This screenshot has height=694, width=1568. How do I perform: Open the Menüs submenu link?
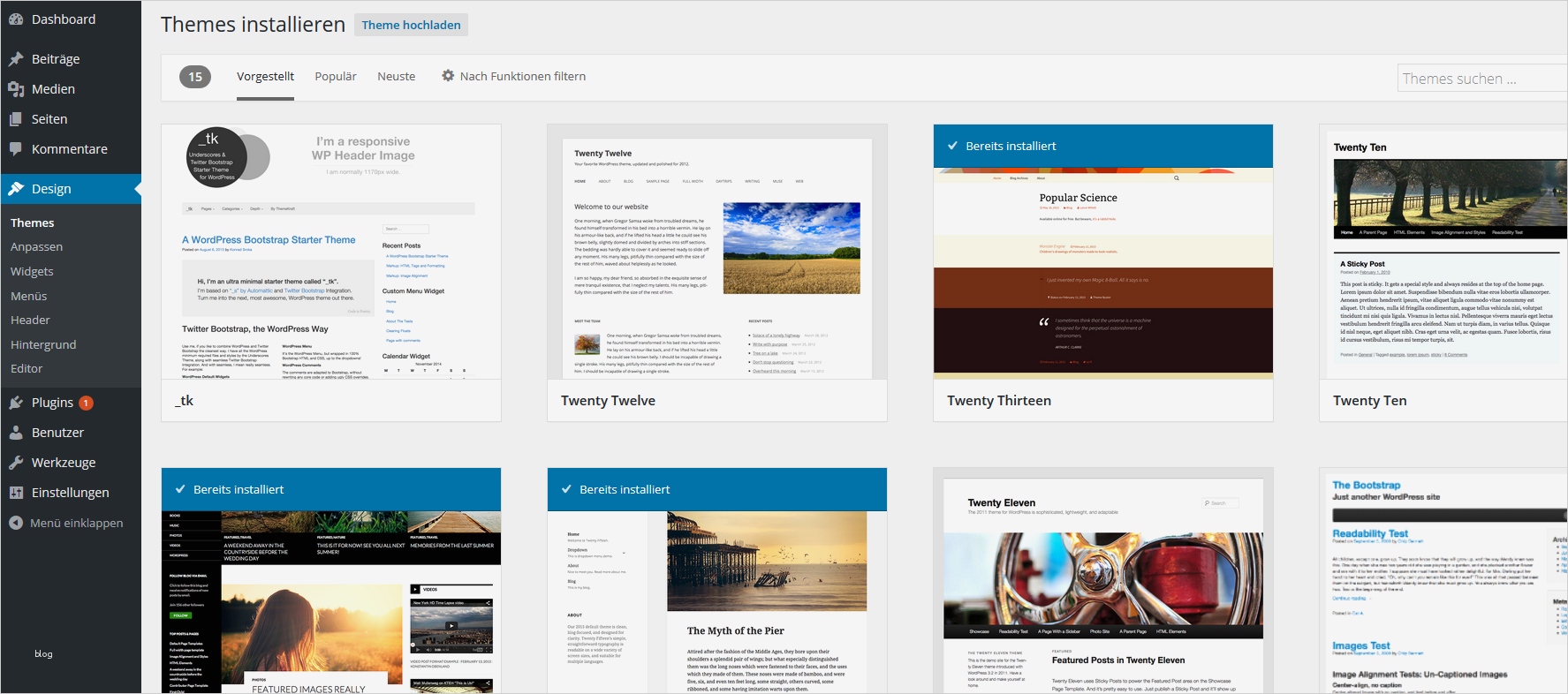click(29, 297)
